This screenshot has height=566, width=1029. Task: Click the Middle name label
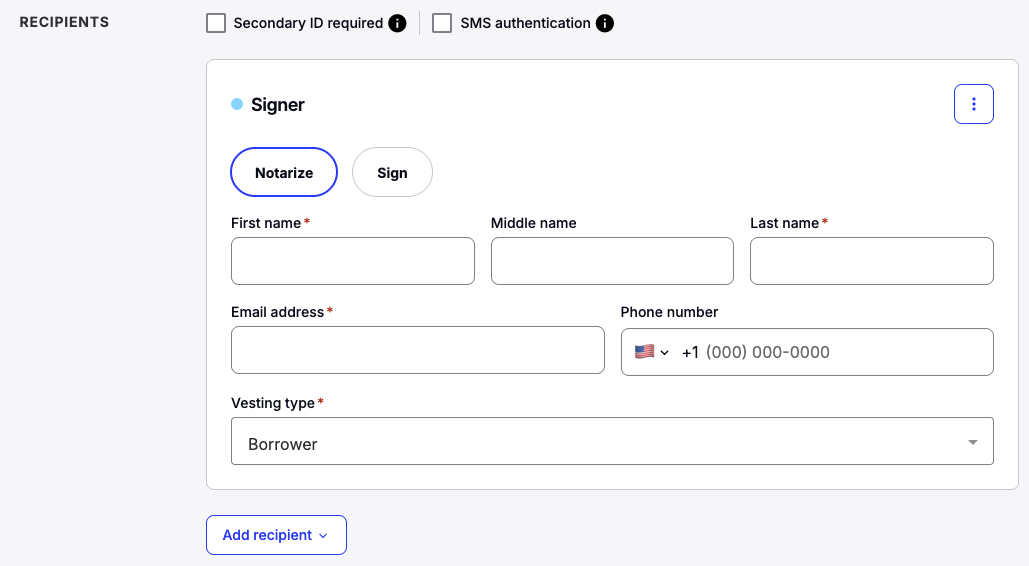click(x=534, y=223)
